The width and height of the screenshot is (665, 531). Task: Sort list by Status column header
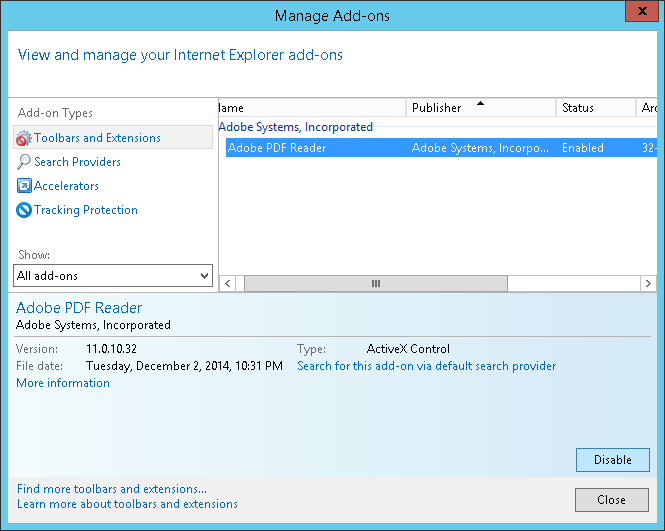(x=596, y=108)
